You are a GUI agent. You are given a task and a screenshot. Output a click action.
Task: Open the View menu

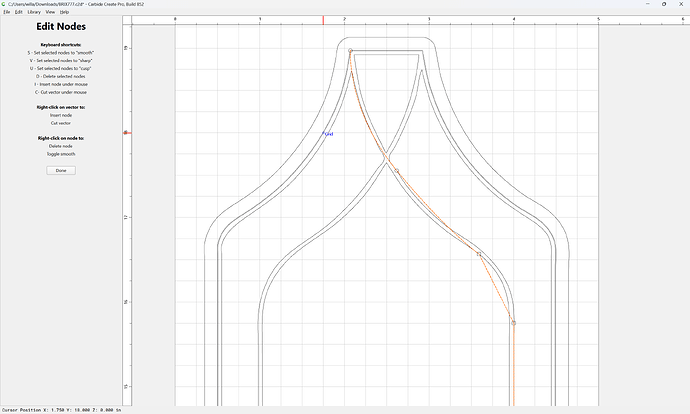pos(50,12)
